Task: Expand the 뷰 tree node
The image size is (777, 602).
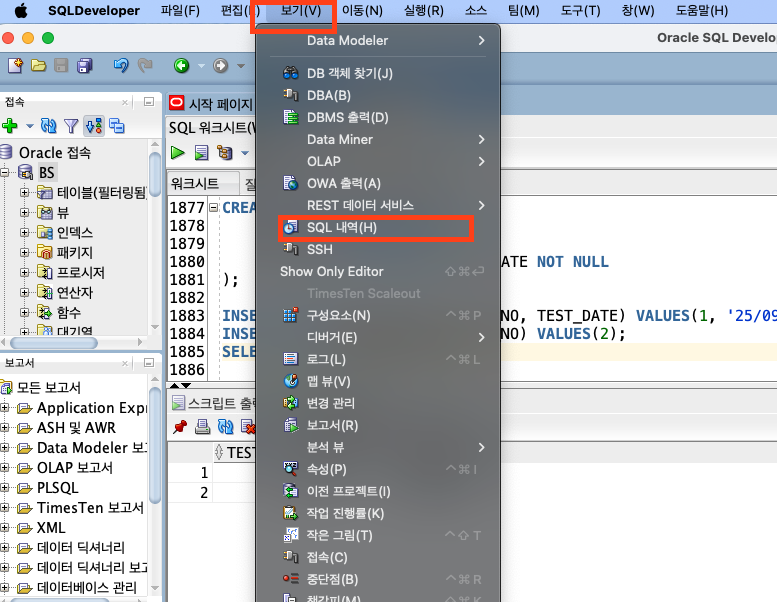Action: pos(24,212)
